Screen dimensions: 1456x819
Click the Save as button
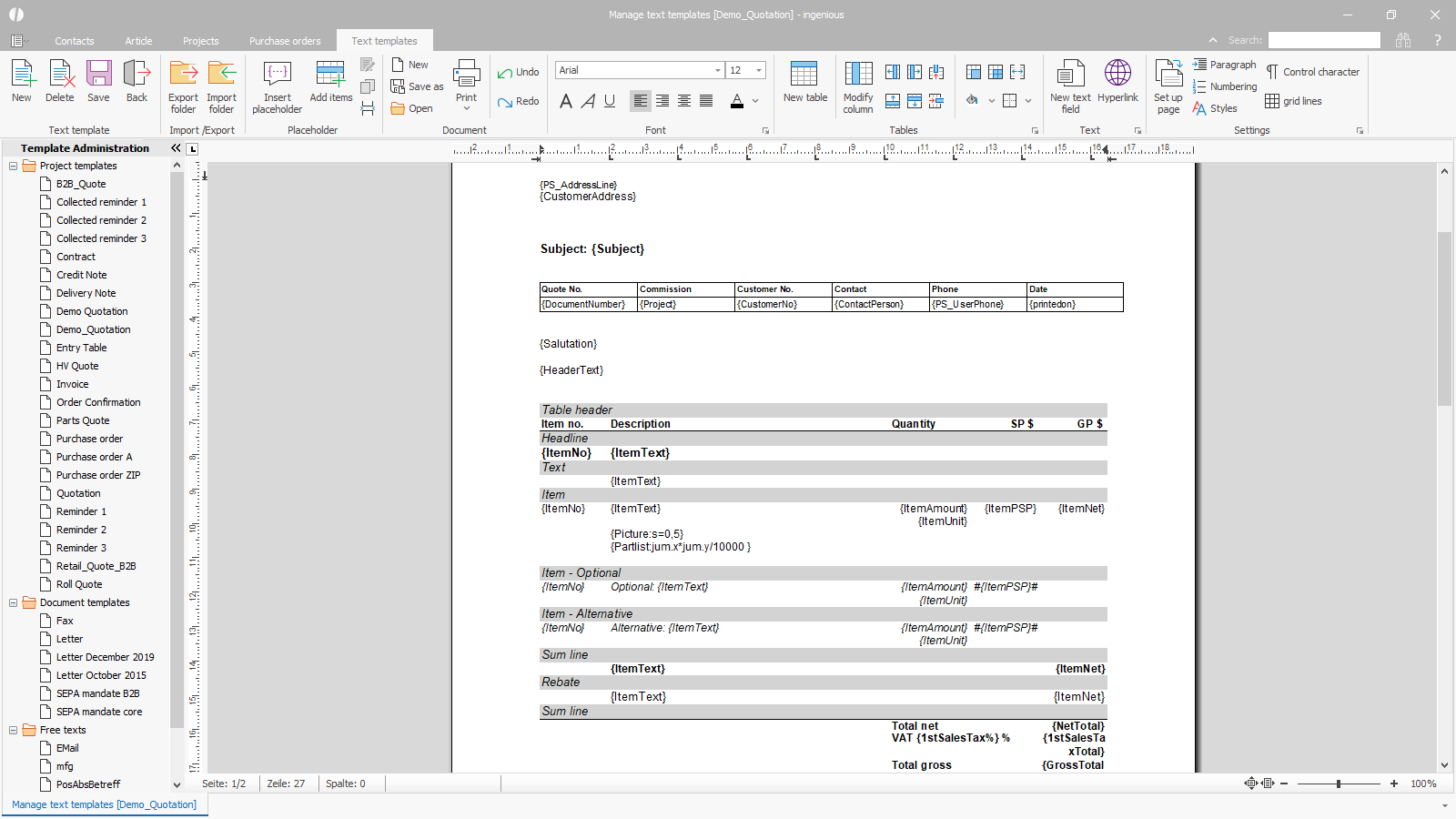point(418,86)
